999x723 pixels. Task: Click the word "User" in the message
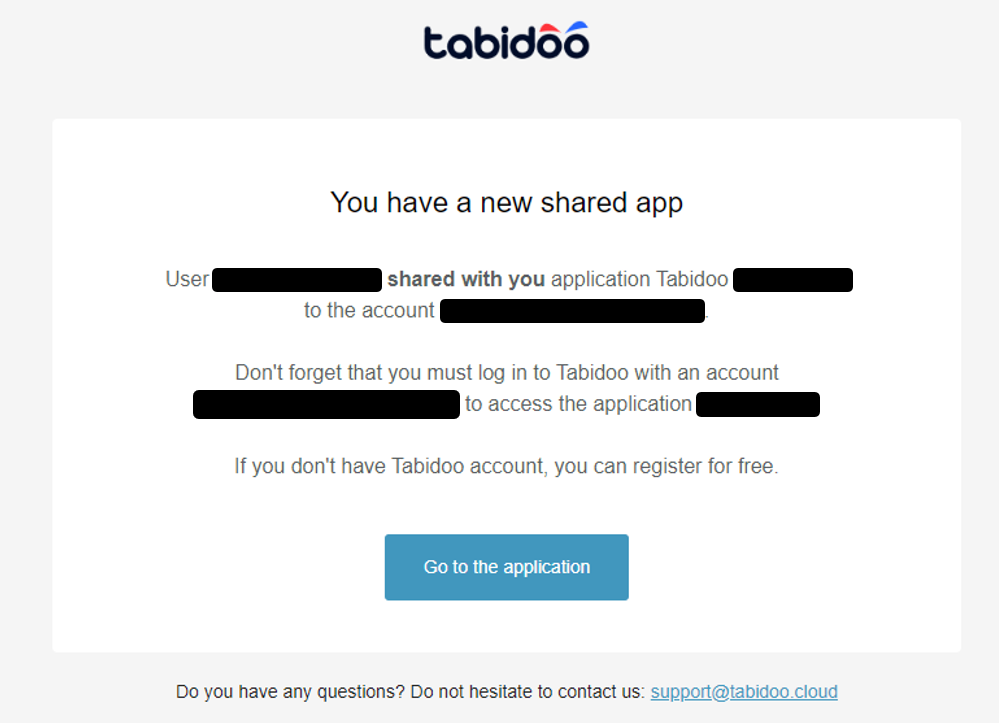pos(187,279)
